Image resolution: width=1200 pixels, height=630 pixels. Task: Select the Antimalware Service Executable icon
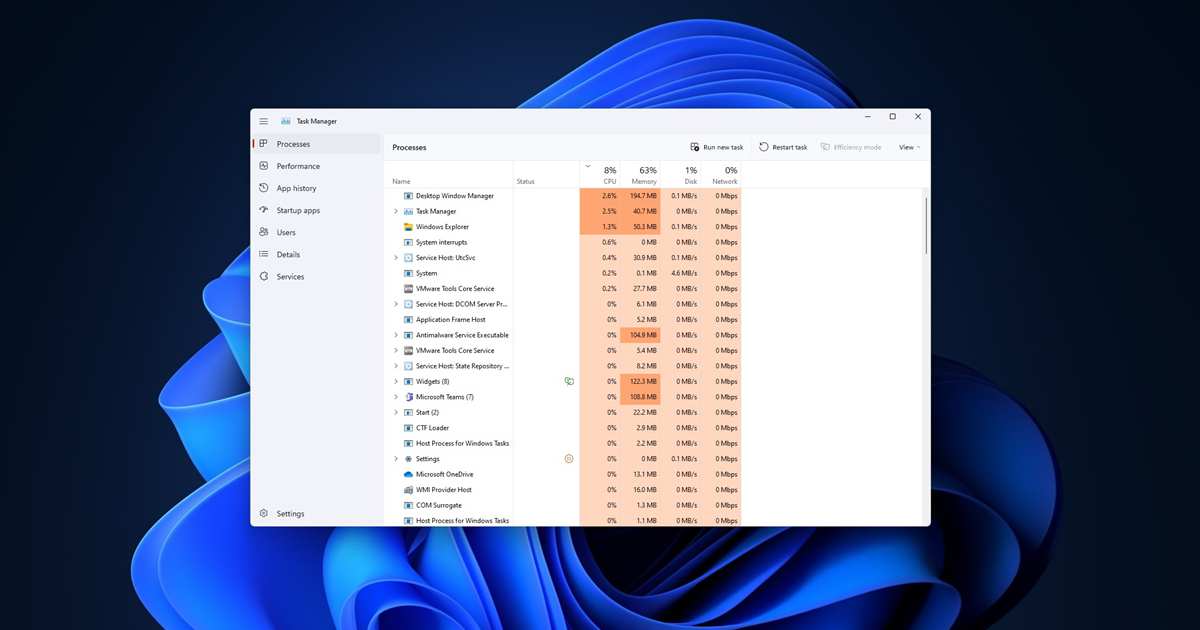pyautogui.click(x=408, y=335)
